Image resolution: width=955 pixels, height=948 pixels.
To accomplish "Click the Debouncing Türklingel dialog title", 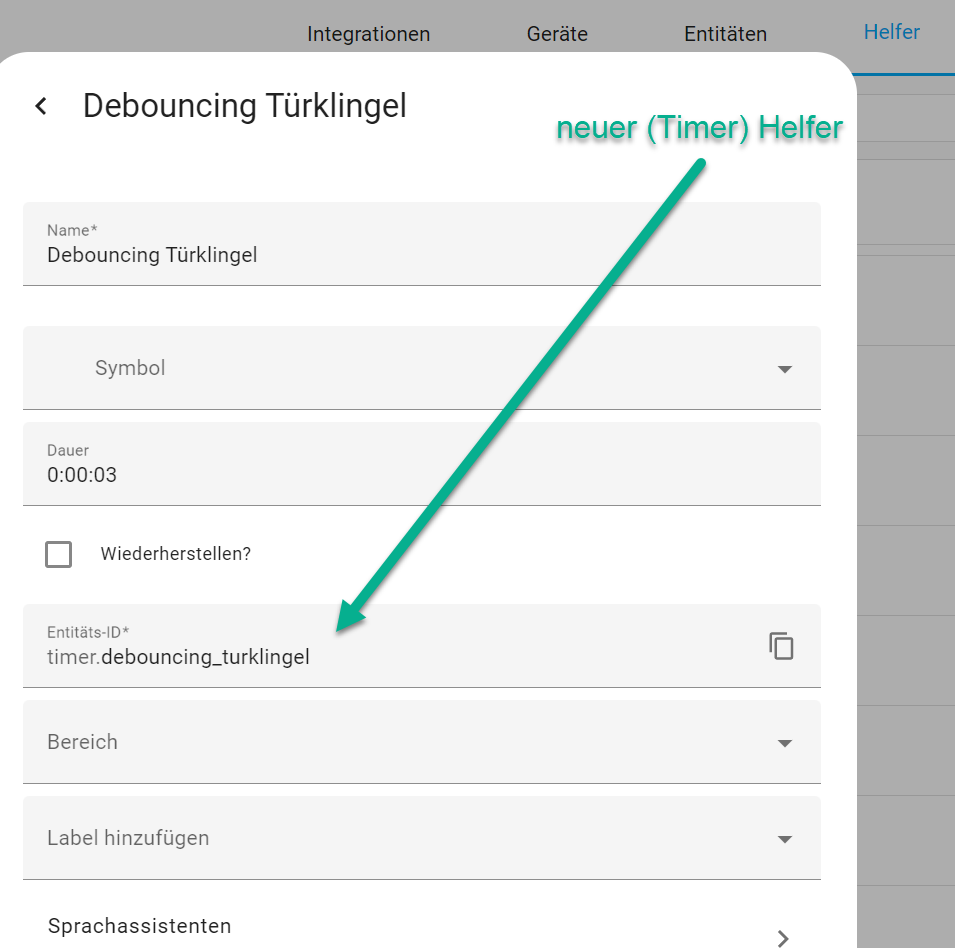I will (x=244, y=106).
